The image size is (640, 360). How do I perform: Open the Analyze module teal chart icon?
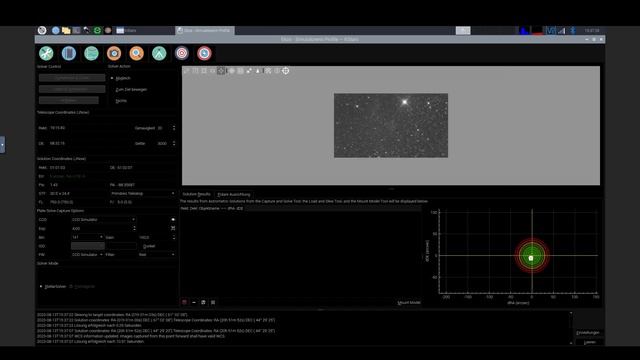(x=91, y=53)
